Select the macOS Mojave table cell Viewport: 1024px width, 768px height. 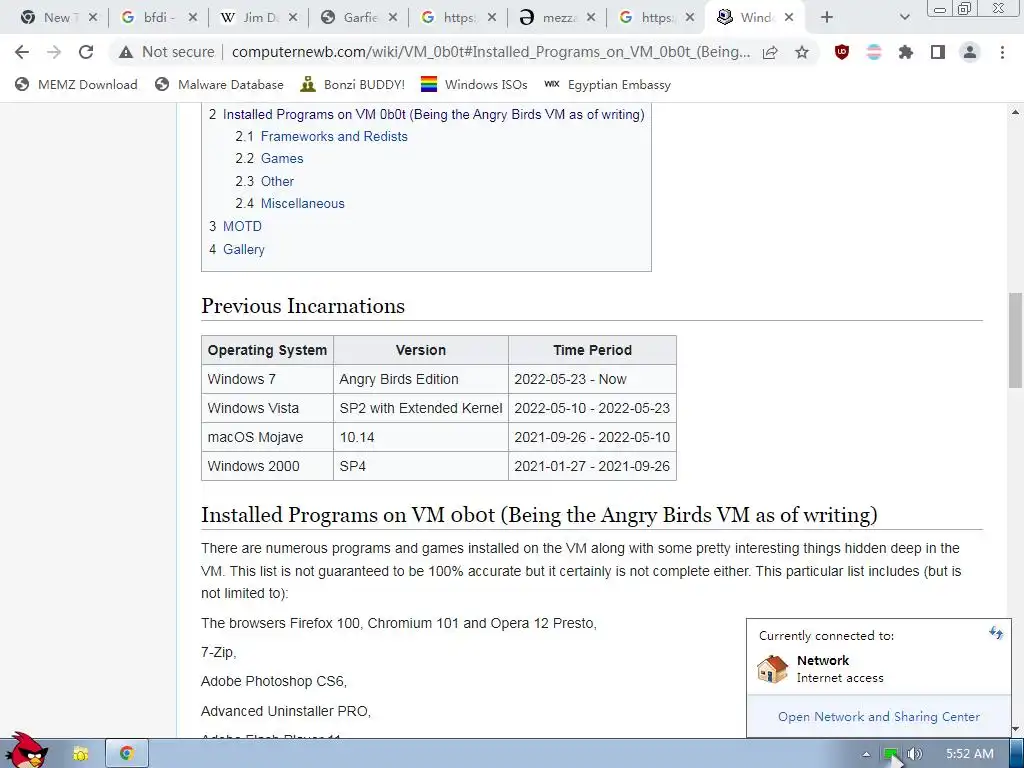click(267, 438)
